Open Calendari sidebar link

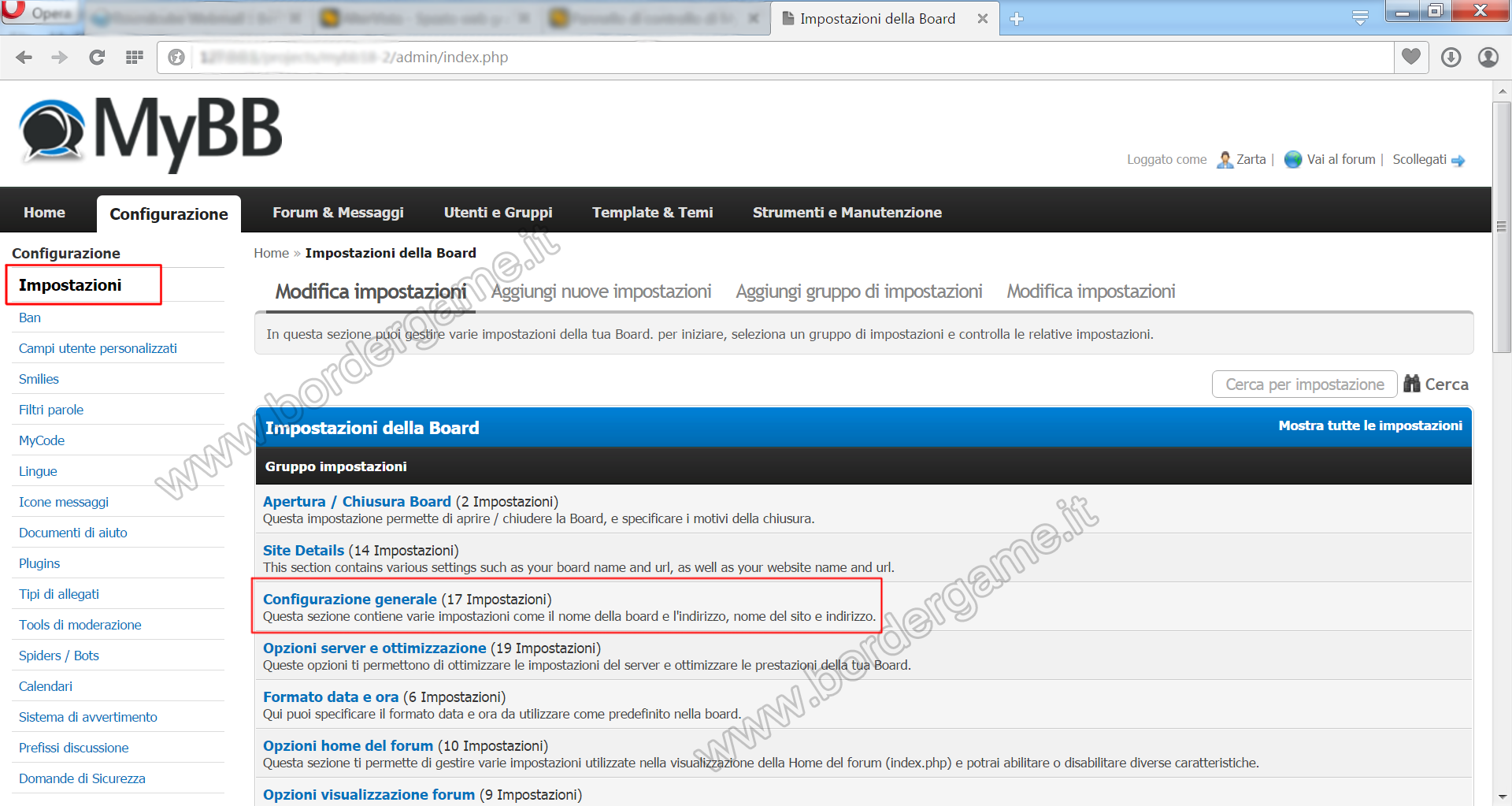click(x=46, y=686)
